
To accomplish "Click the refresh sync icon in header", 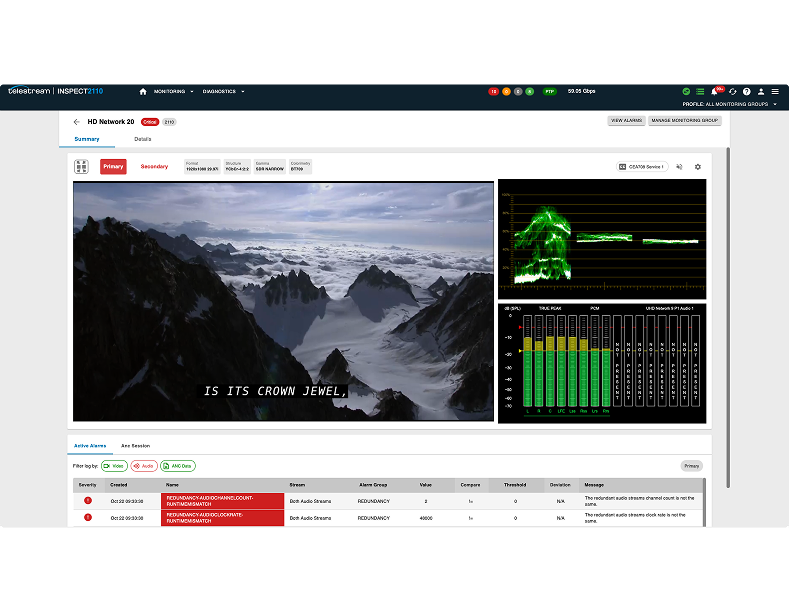I will (733, 92).
